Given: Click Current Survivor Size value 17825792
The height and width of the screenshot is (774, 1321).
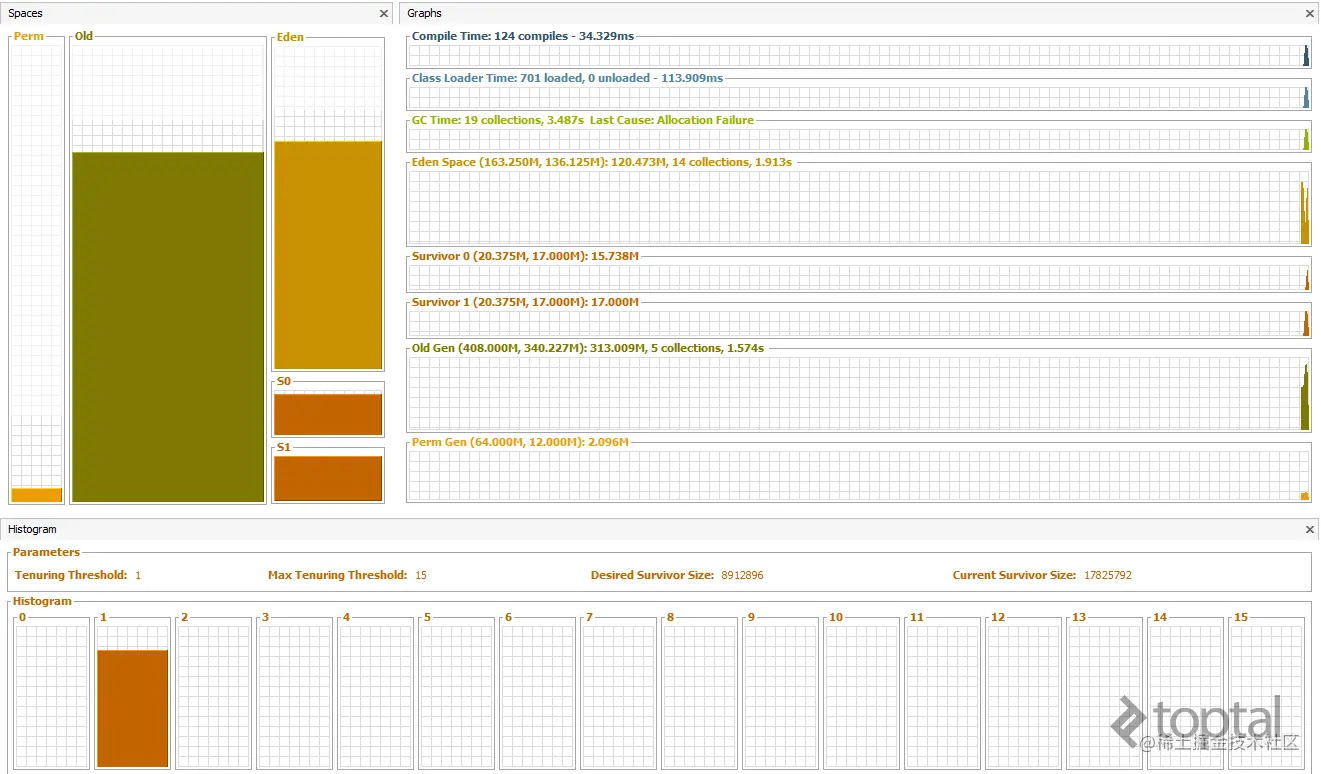Looking at the screenshot, I should click(1108, 575).
